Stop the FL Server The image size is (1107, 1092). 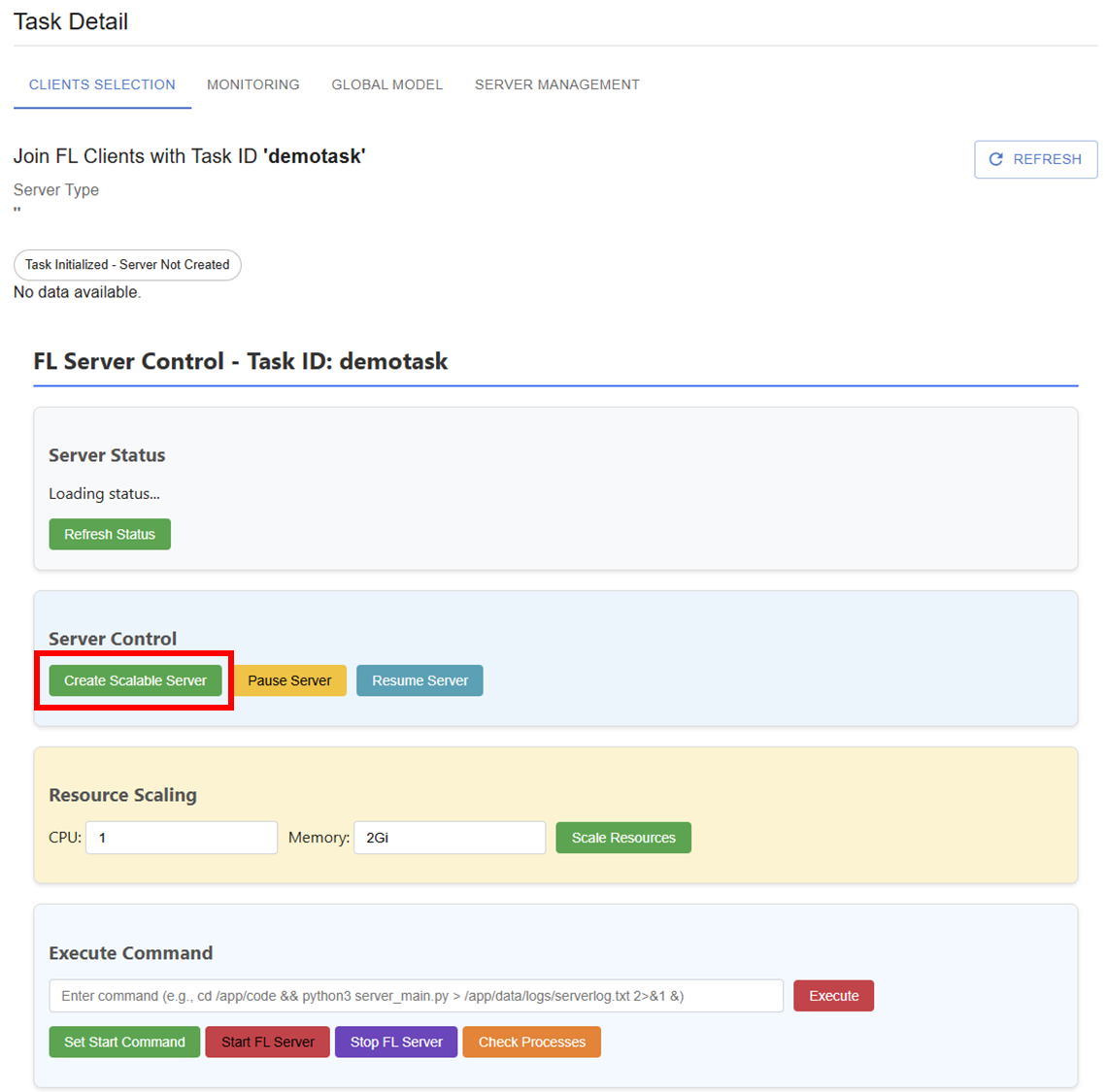(396, 1042)
